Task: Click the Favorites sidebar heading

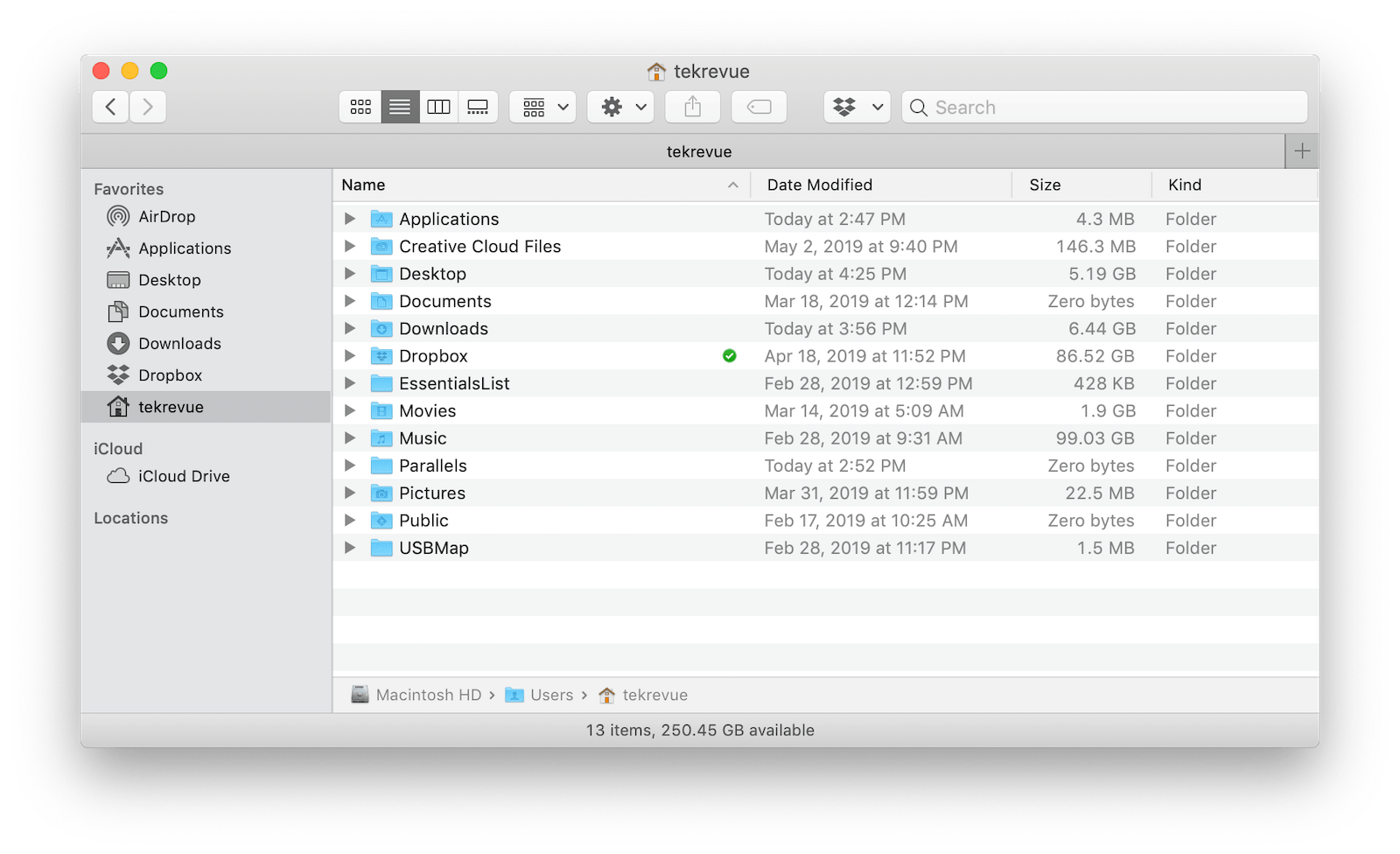Action: [129, 189]
